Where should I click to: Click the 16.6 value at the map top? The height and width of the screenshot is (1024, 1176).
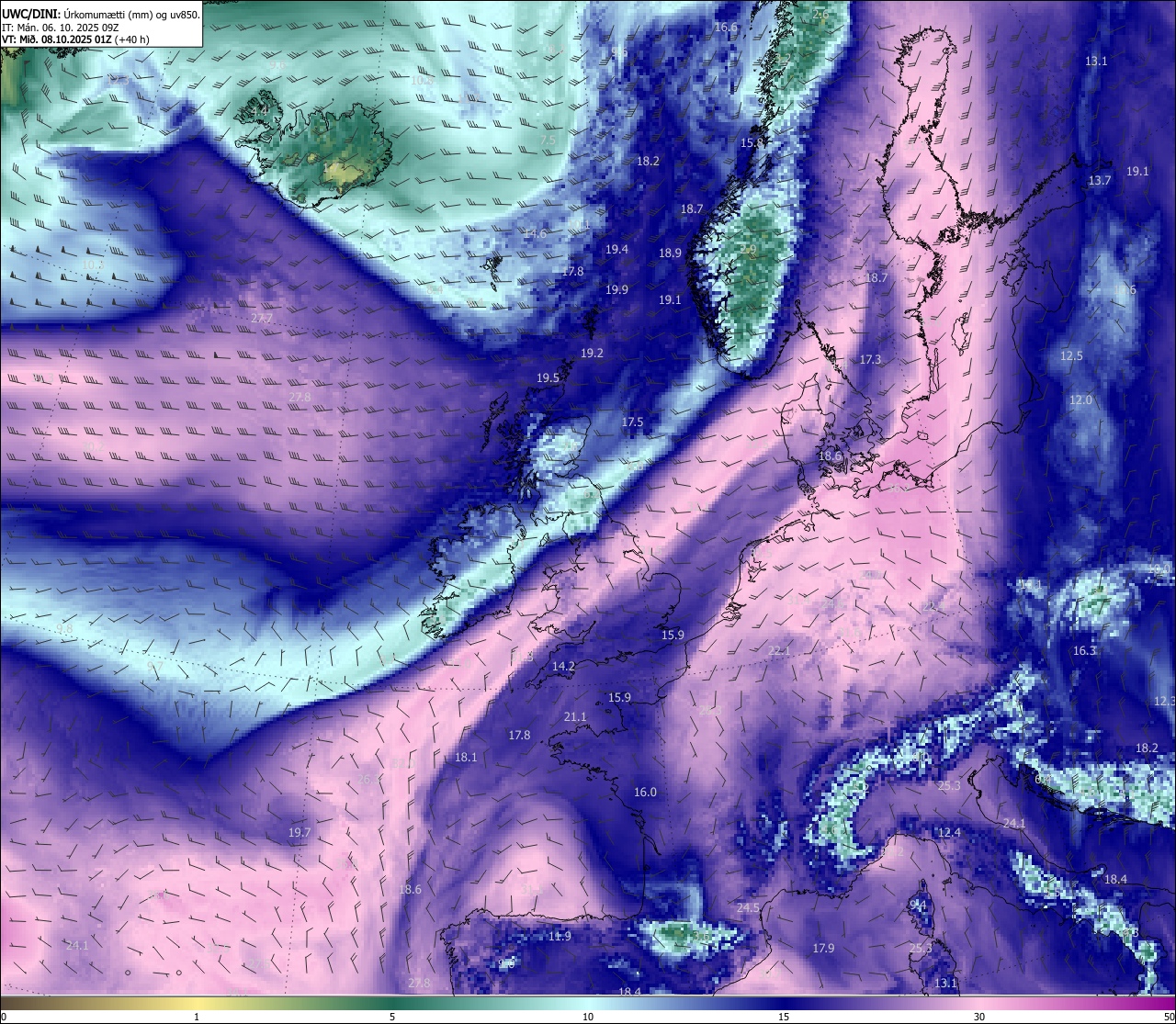(x=726, y=28)
